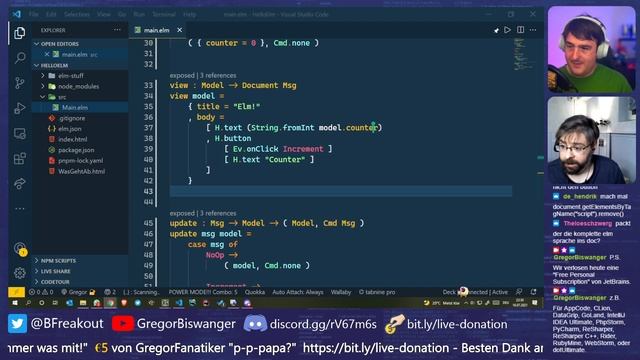Show additional views ellipsis in activity bar
Image resolution: width=640 pixels, height=360 pixels.
click(20, 209)
